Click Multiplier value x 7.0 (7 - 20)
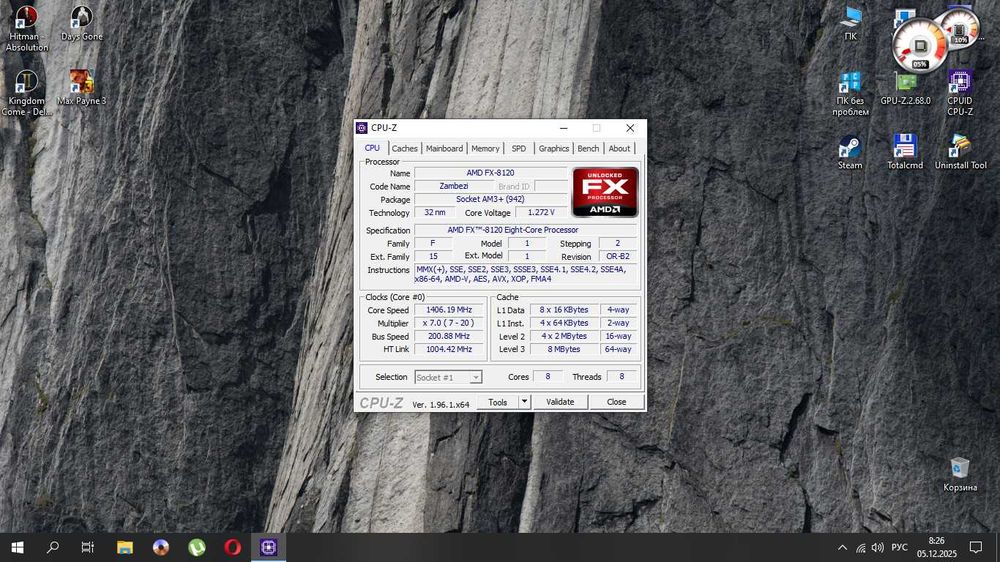This screenshot has width=1000, height=562. pos(449,323)
